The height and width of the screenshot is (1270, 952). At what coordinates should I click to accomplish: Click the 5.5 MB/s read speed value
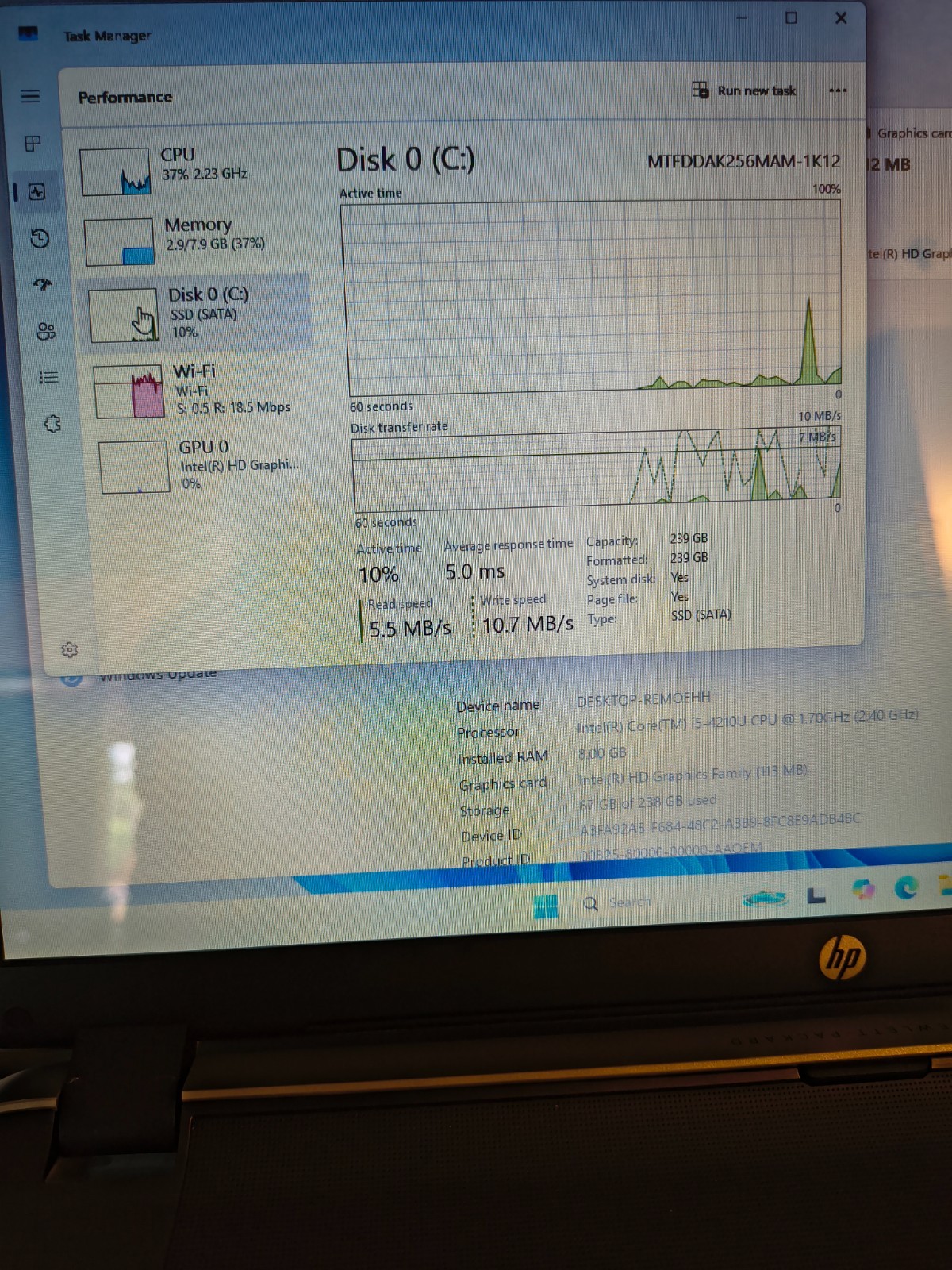point(410,629)
